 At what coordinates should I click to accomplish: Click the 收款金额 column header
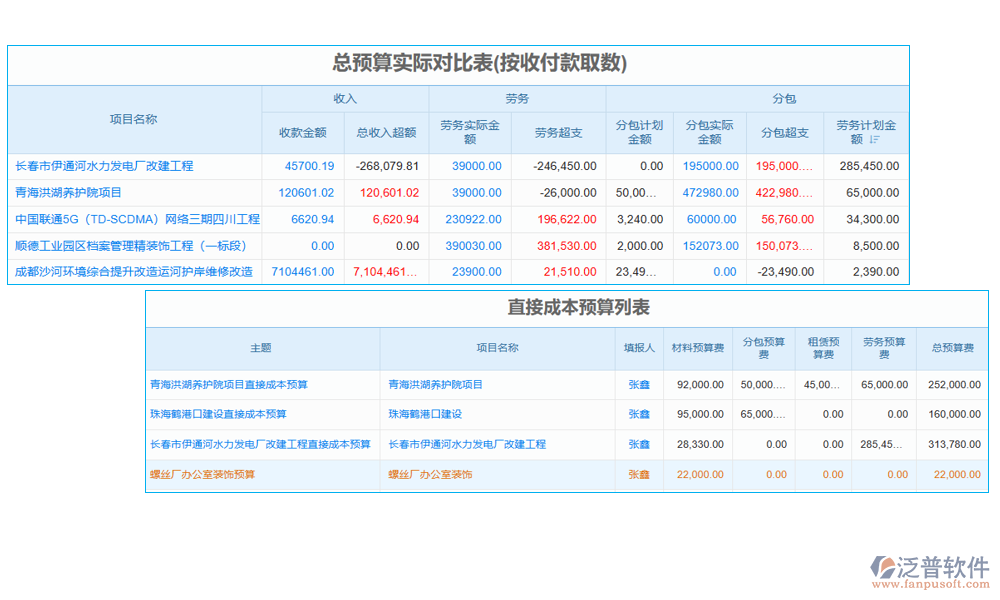pyautogui.click(x=303, y=132)
